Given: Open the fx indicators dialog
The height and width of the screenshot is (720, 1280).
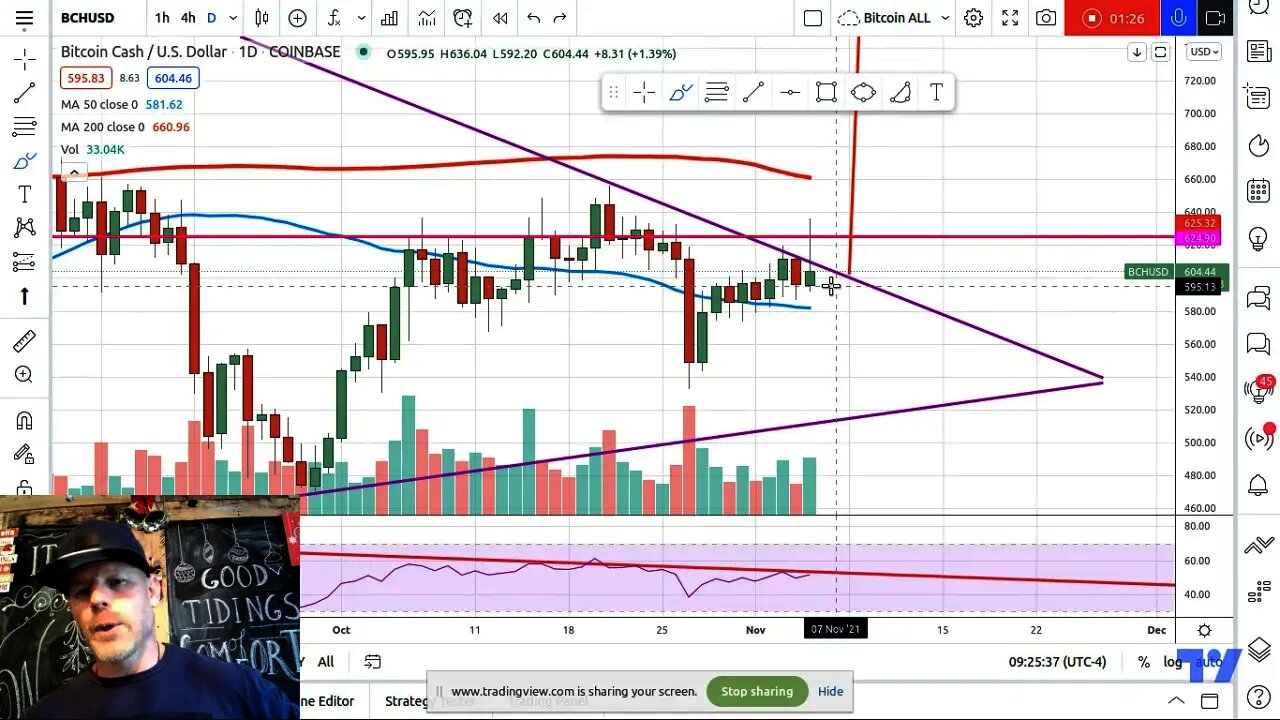Looking at the screenshot, I should (x=334, y=18).
